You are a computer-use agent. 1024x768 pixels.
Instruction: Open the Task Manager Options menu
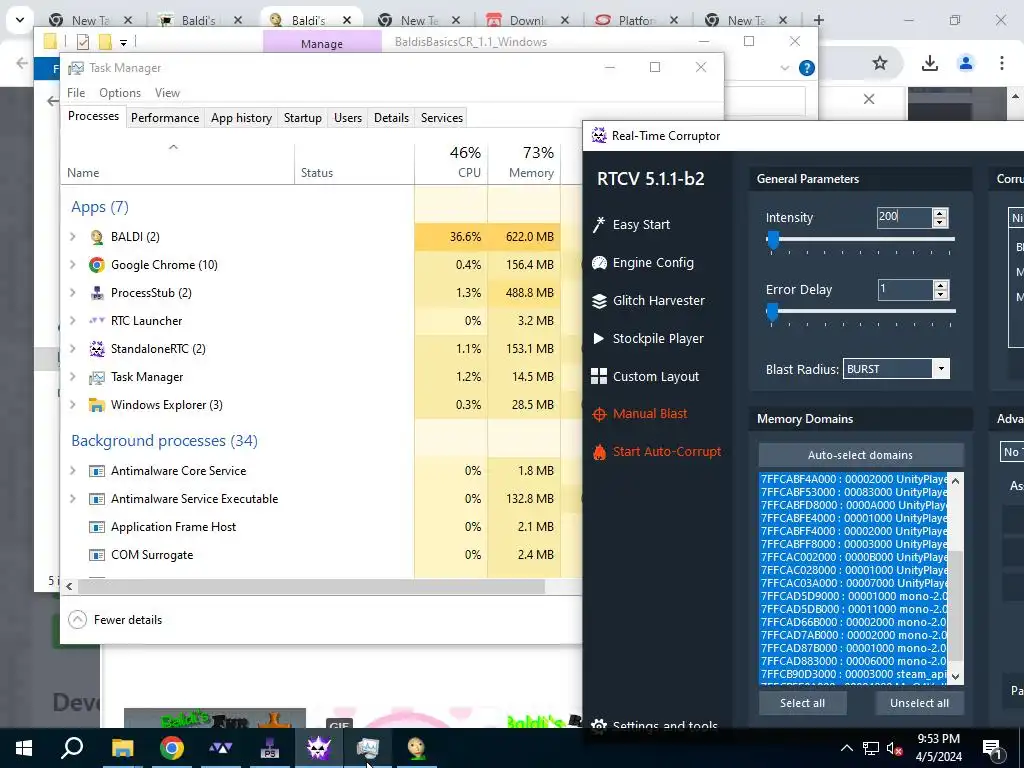120,93
